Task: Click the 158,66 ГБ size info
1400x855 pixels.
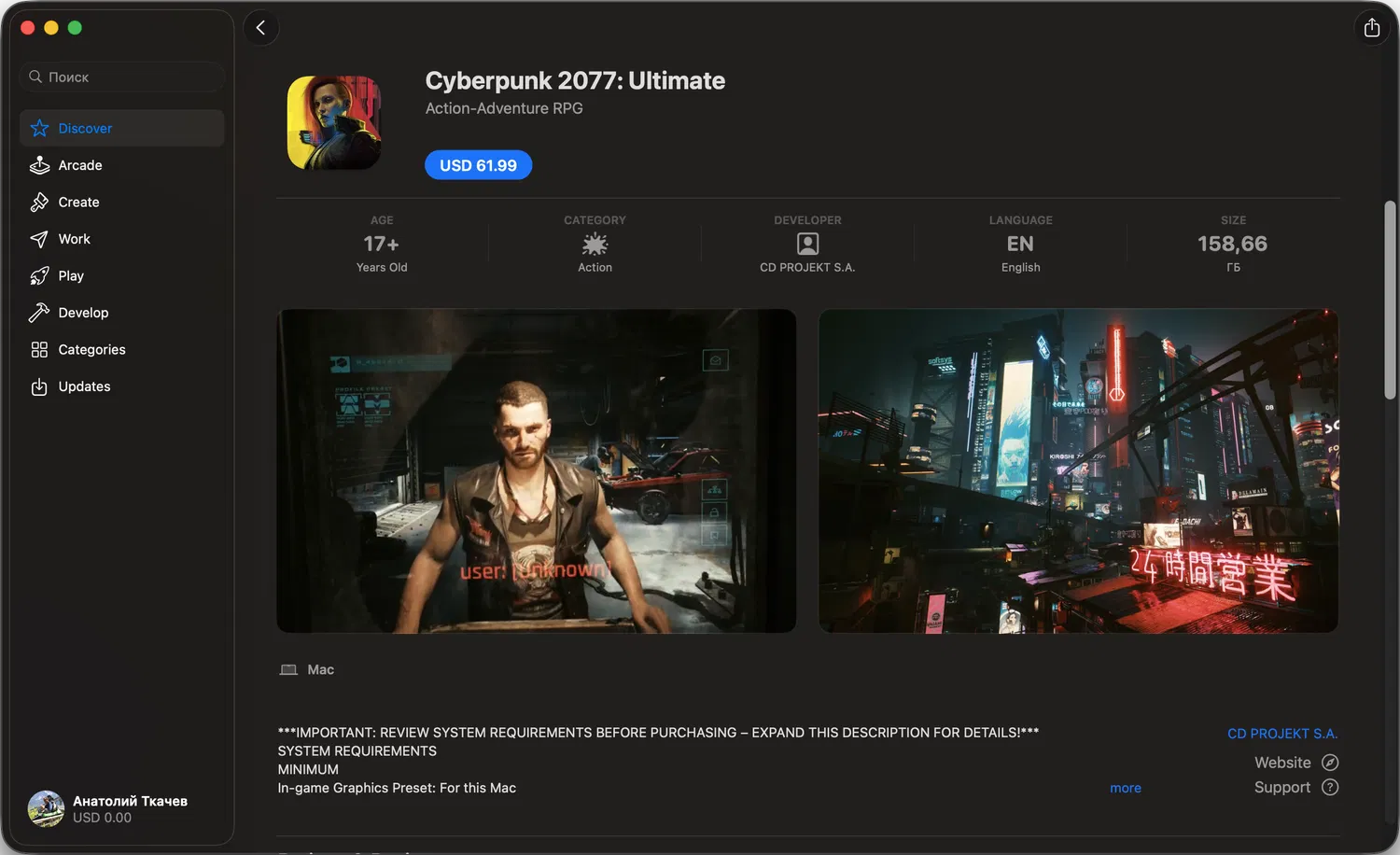Action: pyautogui.click(x=1233, y=245)
